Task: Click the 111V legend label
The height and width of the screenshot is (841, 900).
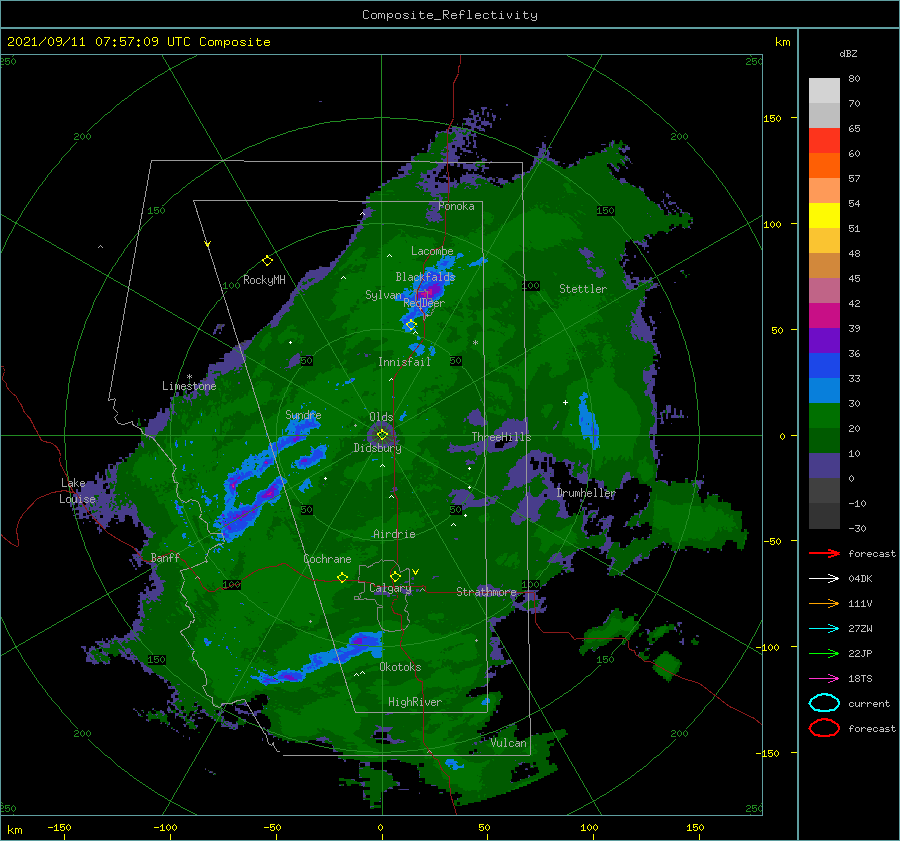Action: click(860, 603)
